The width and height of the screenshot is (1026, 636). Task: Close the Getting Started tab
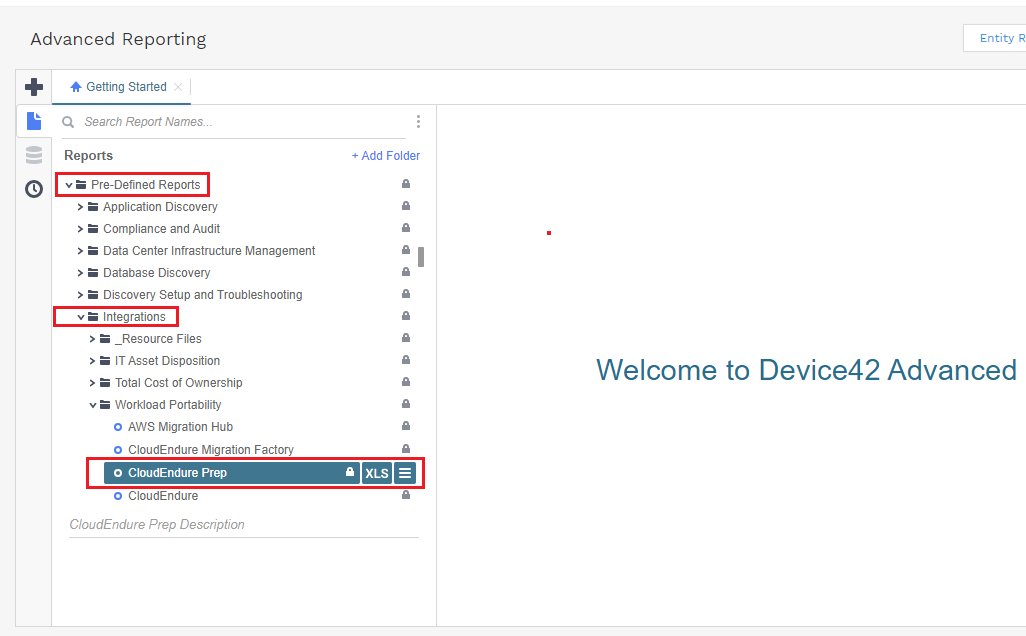click(x=178, y=87)
